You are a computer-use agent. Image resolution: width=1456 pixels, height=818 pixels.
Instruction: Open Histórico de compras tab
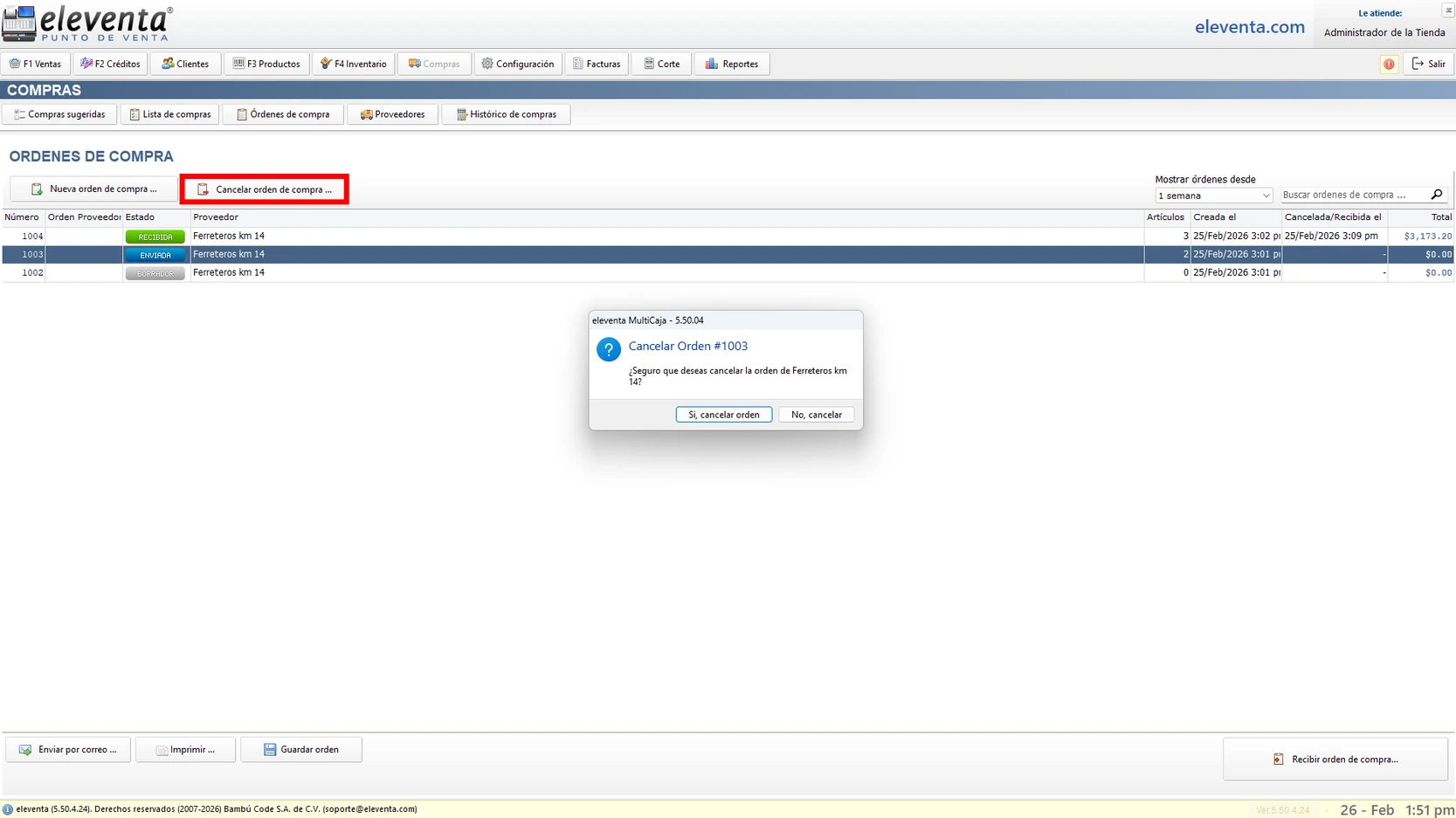[506, 114]
